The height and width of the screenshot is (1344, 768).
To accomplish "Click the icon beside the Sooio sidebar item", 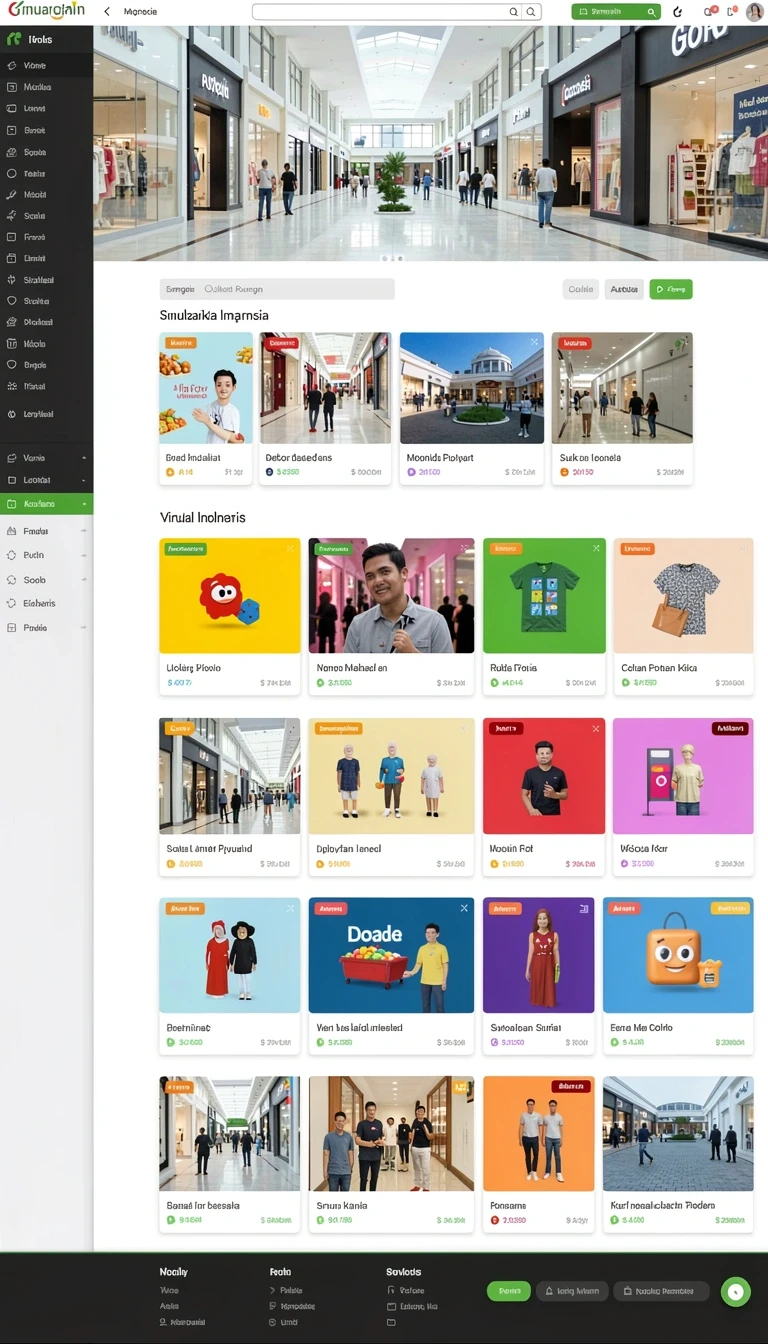I will coord(12,580).
